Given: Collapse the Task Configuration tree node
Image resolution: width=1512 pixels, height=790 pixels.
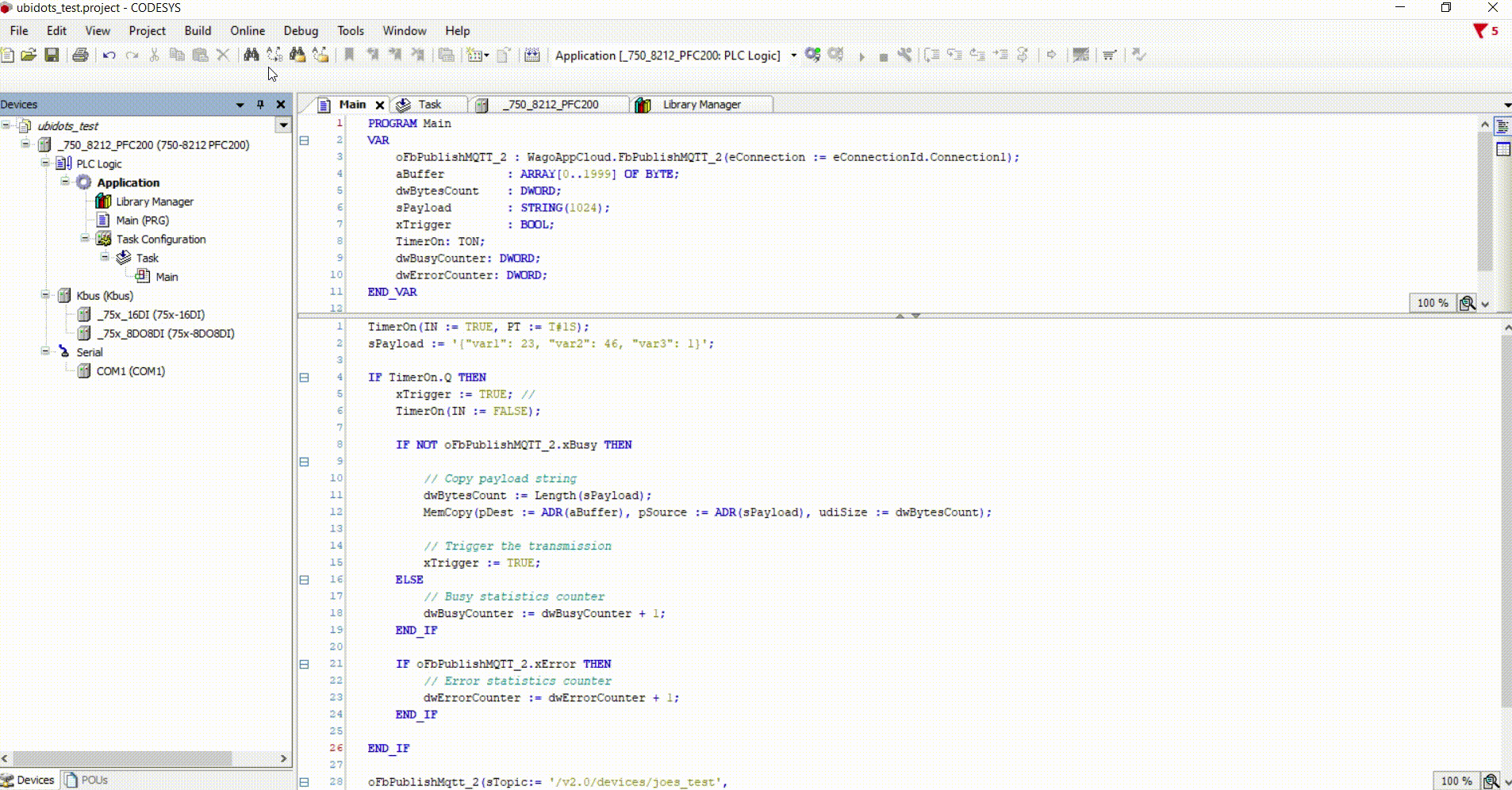Looking at the screenshot, I should 84,238.
